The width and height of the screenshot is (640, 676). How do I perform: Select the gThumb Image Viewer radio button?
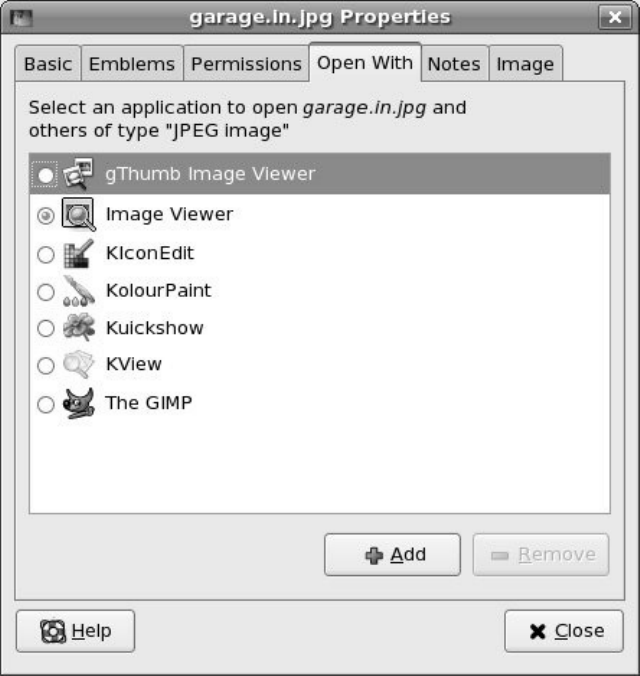tap(46, 176)
